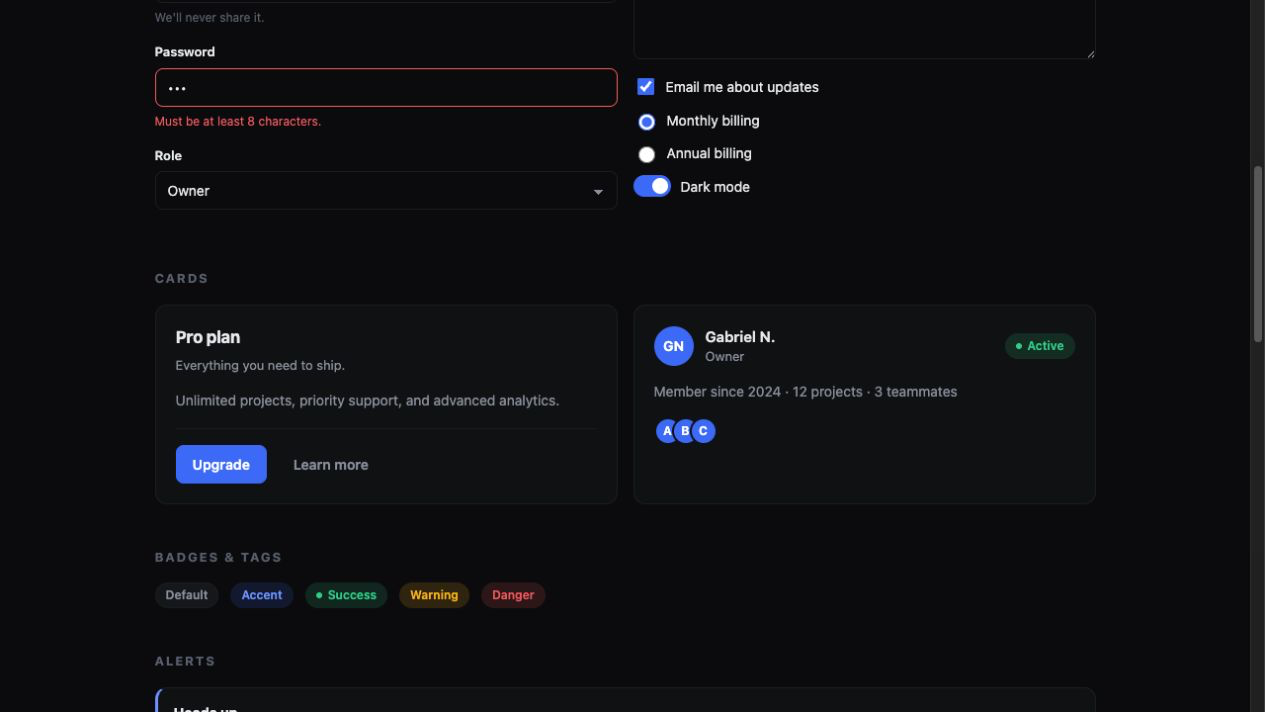The image size is (1265, 712).
Task: Open the Role dropdown showing Owner
Action: pyautogui.click(x=386, y=191)
